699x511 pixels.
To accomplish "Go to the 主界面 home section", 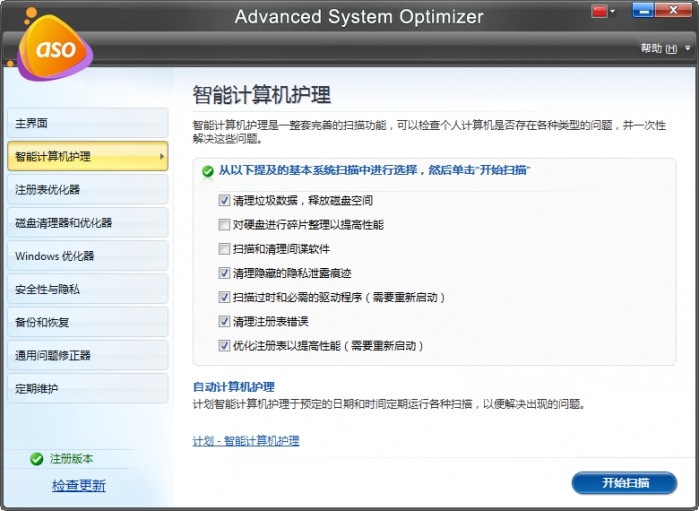I will 88,123.
